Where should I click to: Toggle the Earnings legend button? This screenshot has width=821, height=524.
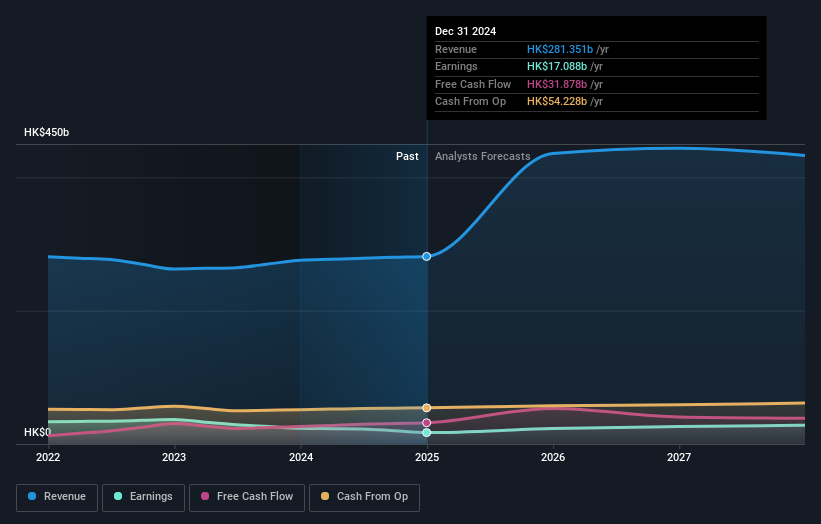tap(143, 497)
